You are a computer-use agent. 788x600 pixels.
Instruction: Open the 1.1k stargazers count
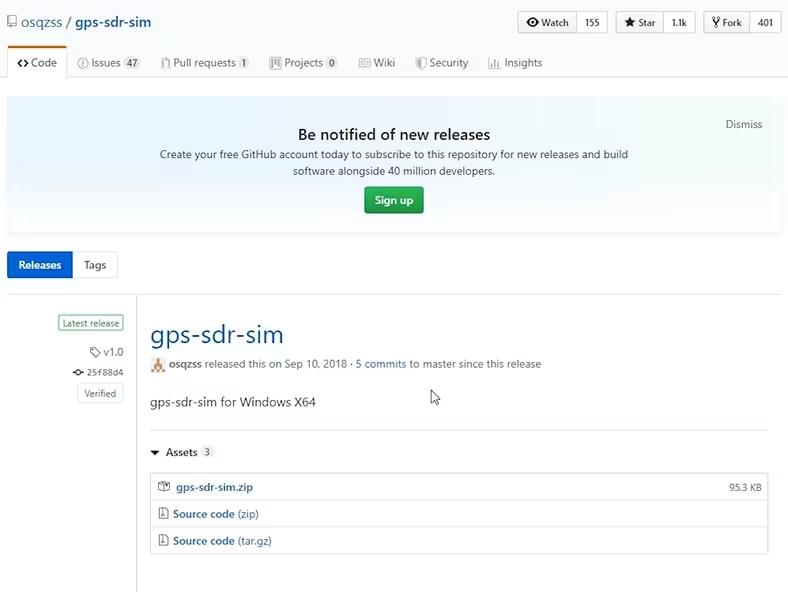click(679, 23)
